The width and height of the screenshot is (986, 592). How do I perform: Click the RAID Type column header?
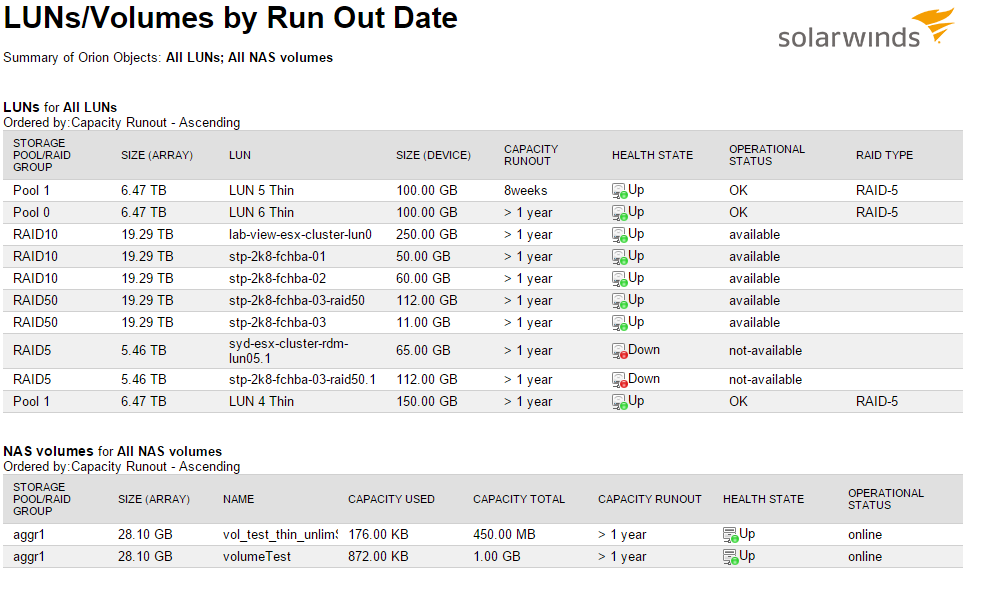click(x=884, y=155)
